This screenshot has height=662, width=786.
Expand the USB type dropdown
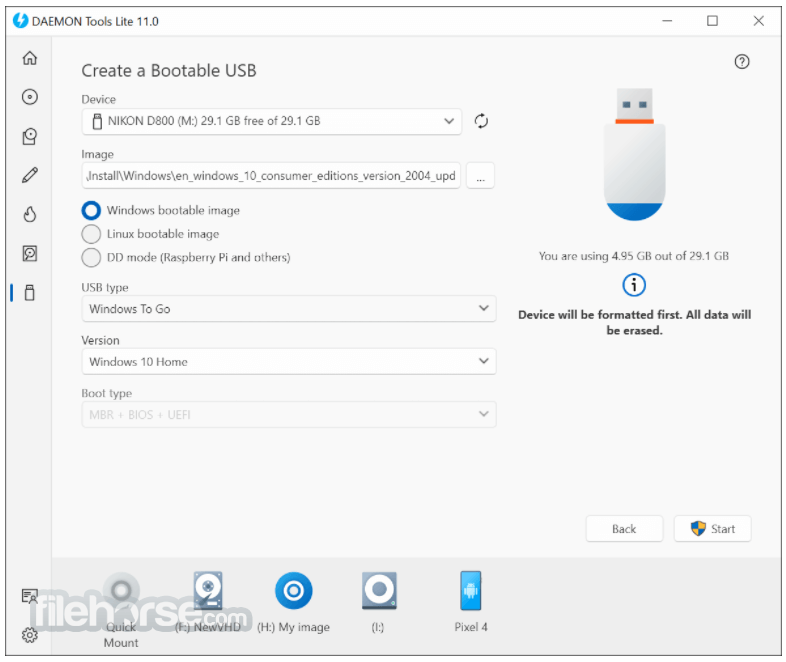289,309
